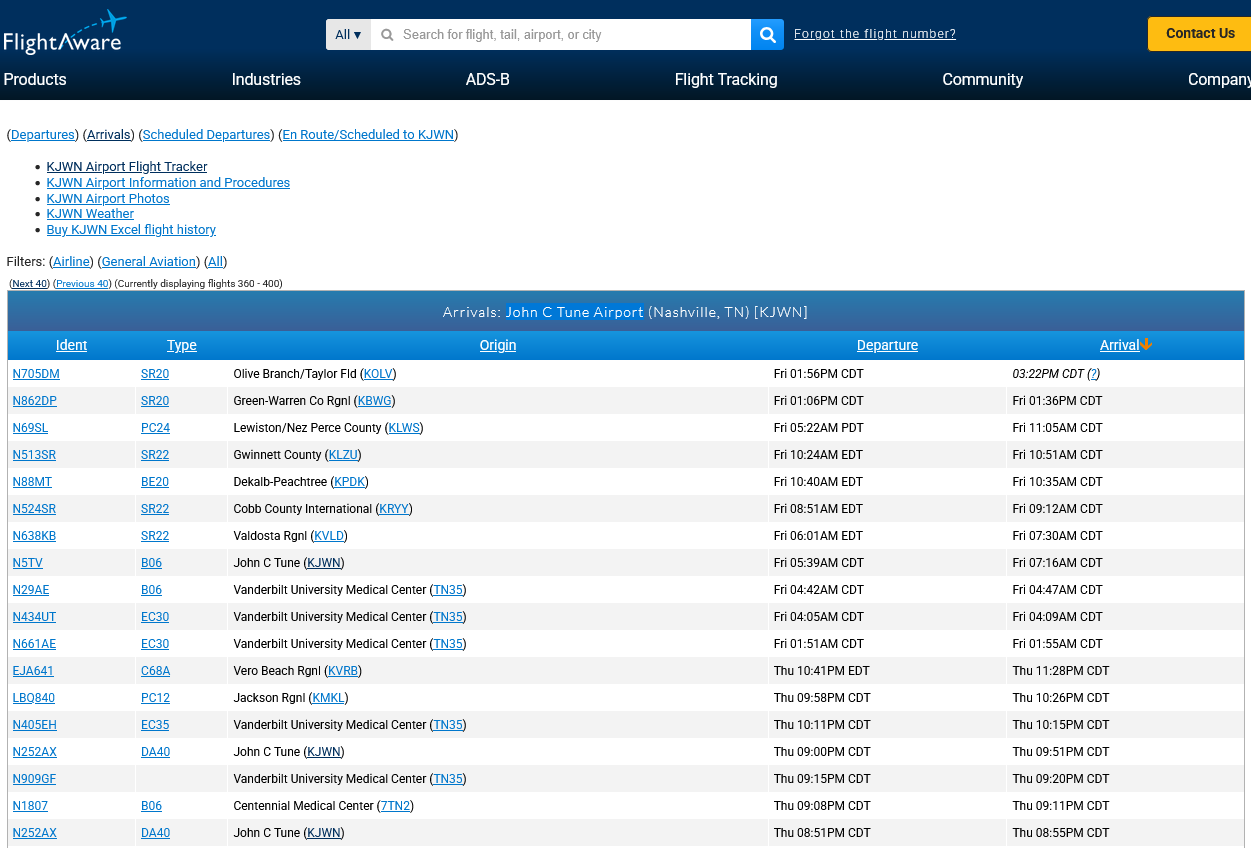Screen dimensions: 1251x848
Task: Filter flights by General Aviation
Action: [x=149, y=262]
